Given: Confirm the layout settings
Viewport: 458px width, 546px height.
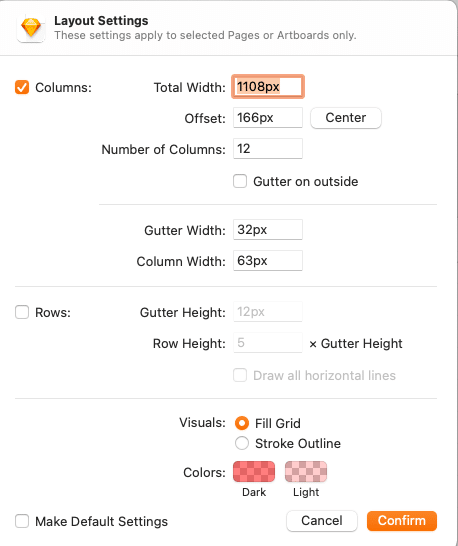Looking at the screenshot, I should (x=402, y=521).
